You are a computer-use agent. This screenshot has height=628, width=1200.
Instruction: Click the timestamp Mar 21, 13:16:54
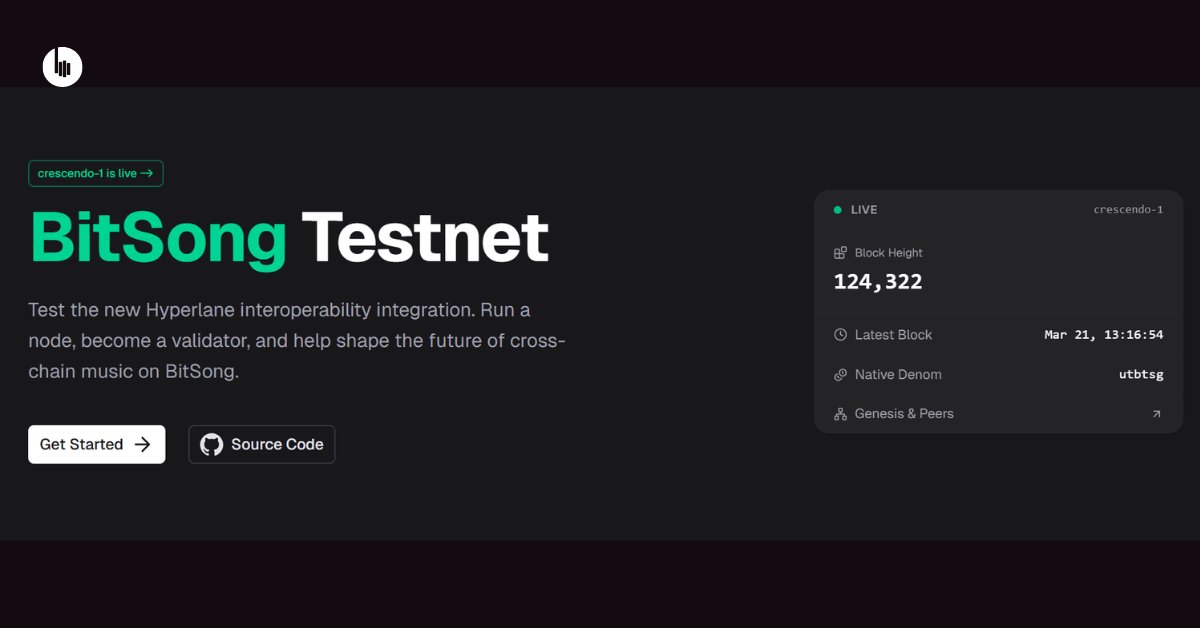[1104, 335]
